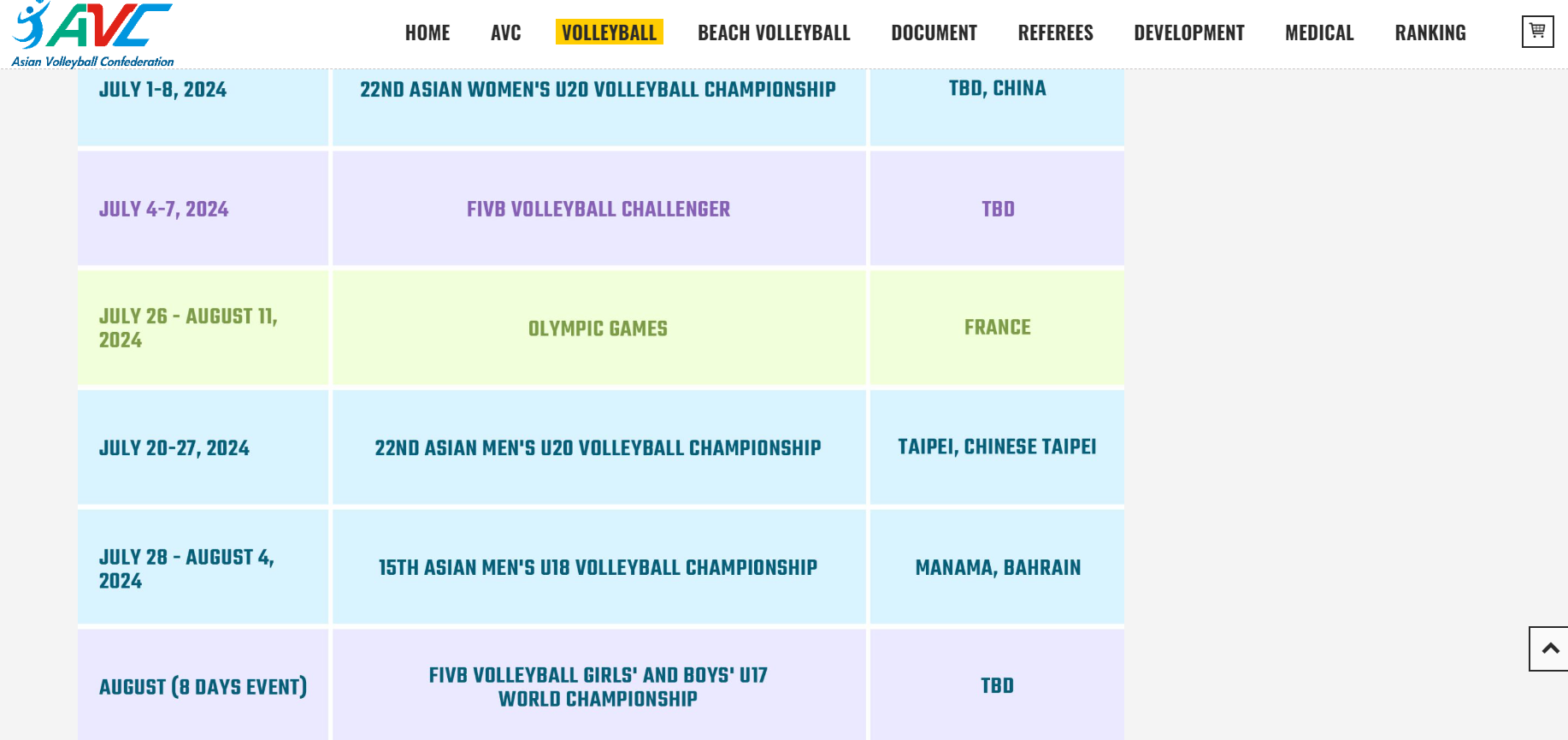Select the Medical menu item
Image resolution: width=1568 pixels, height=740 pixels.
[1319, 33]
